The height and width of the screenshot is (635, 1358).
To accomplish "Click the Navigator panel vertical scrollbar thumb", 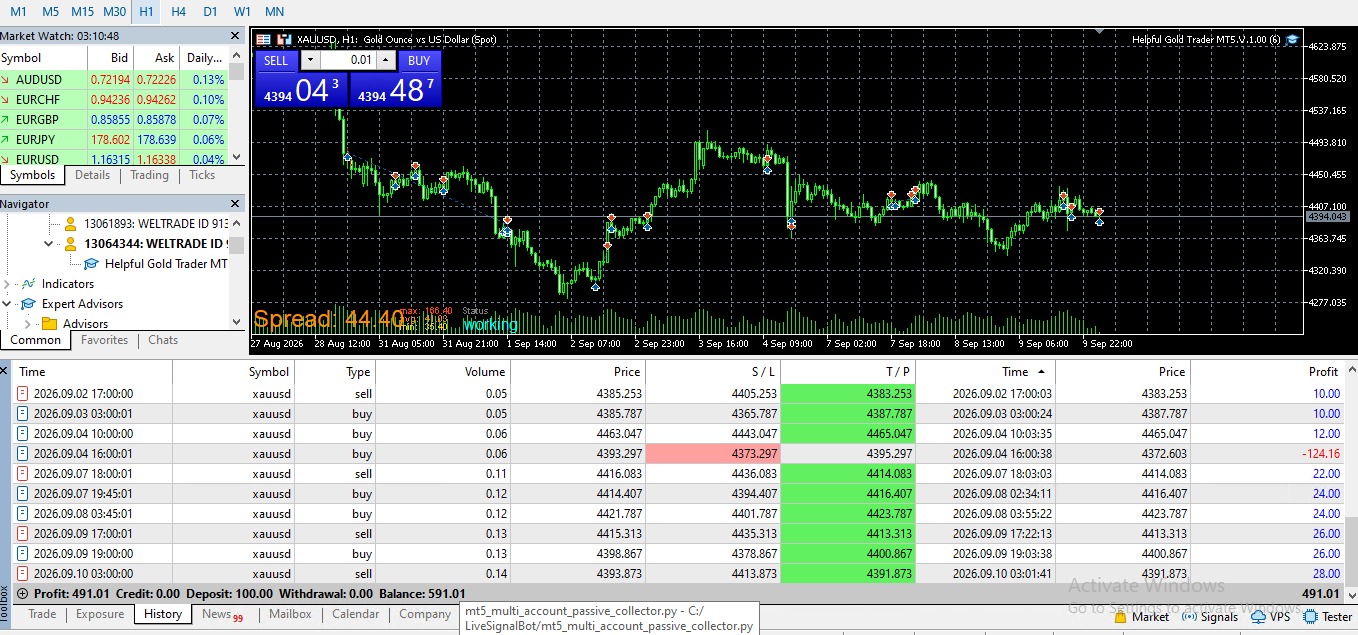I will 237,245.
